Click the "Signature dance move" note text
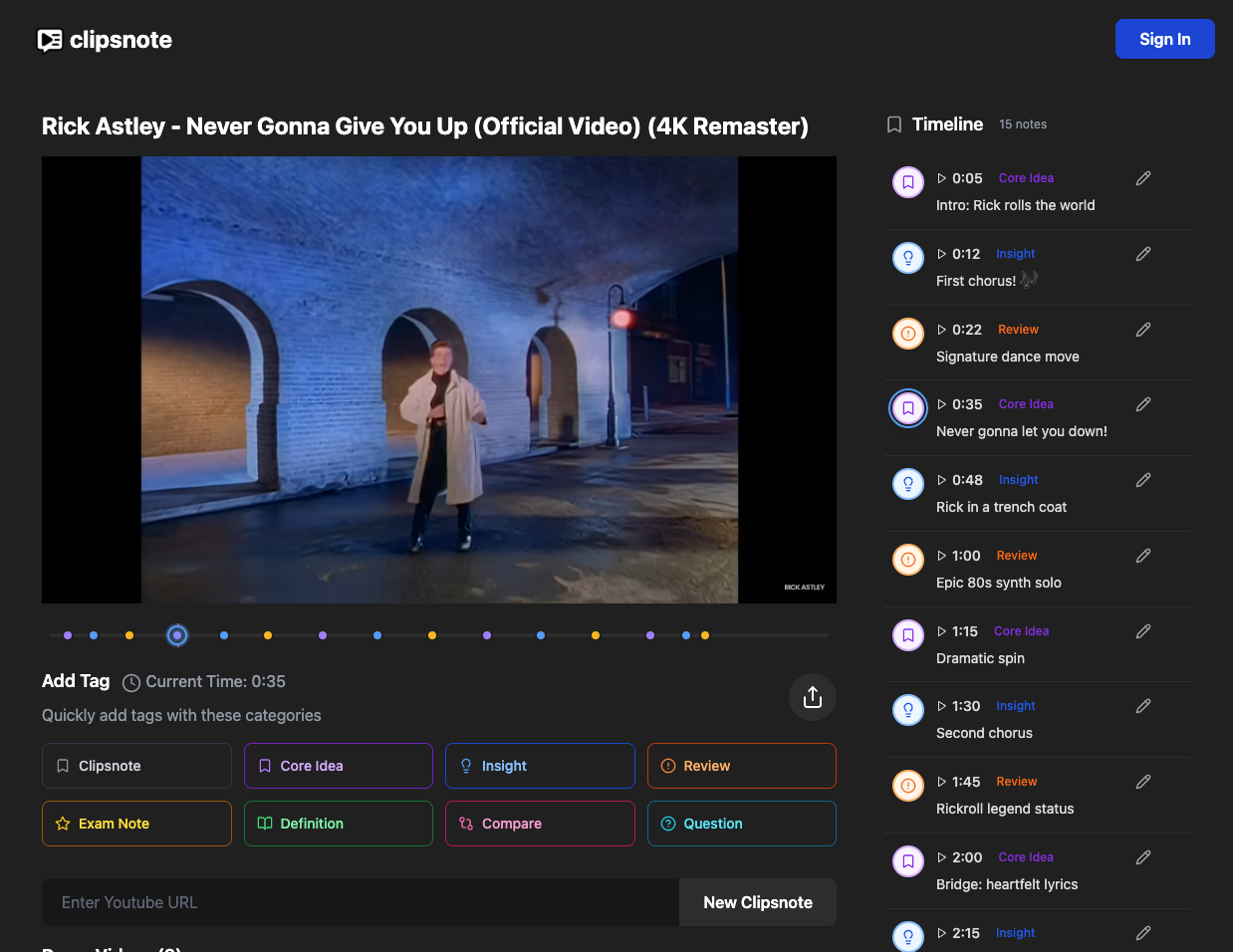 pyautogui.click(x=1007, y=357)
